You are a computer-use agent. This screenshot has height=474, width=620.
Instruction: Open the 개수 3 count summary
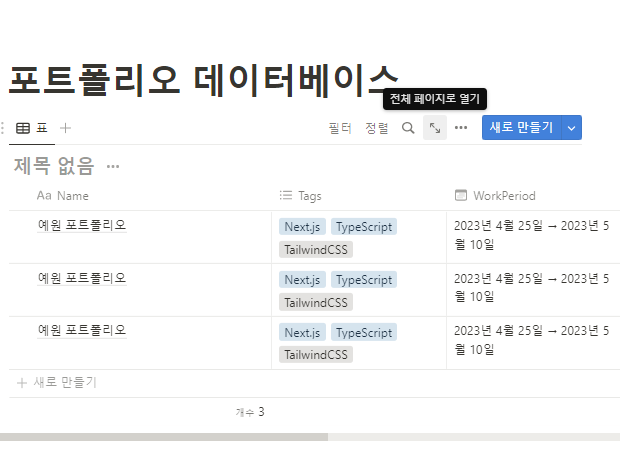pyautogui.click(x=250, y=412)
